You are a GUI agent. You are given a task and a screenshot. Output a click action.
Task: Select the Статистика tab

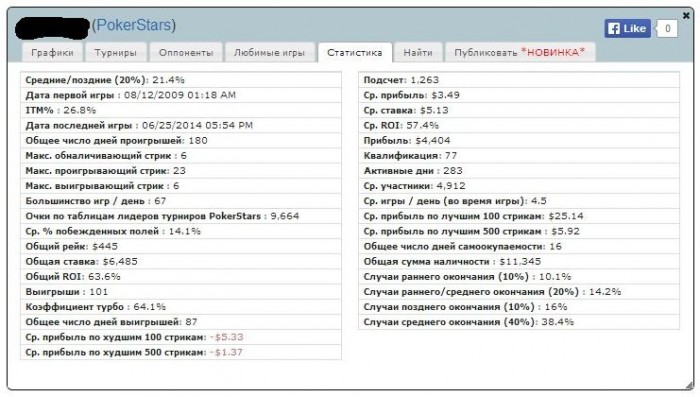tap(354, 53)
